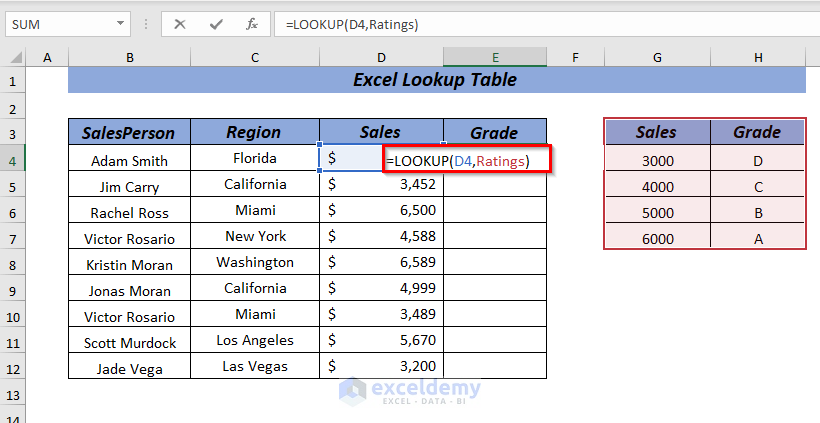820x423 pixels.
Task: Select column A header
Action: coord(47,58)
